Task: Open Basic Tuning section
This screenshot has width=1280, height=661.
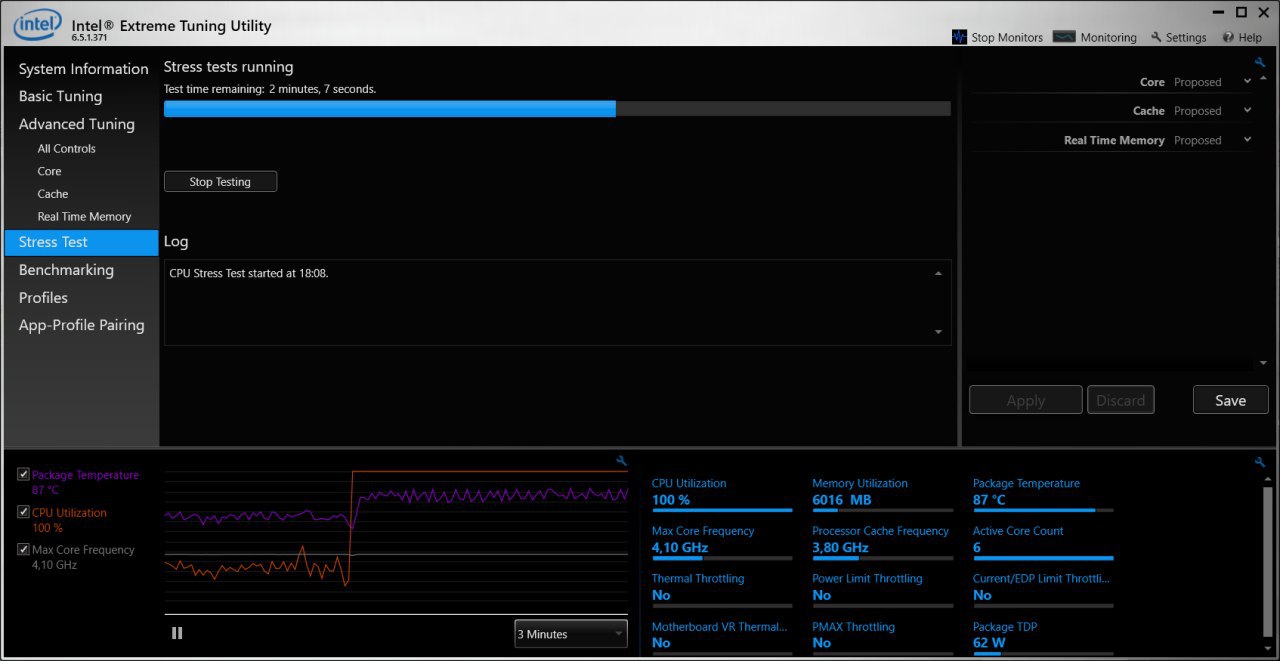Action: point(60,96)
